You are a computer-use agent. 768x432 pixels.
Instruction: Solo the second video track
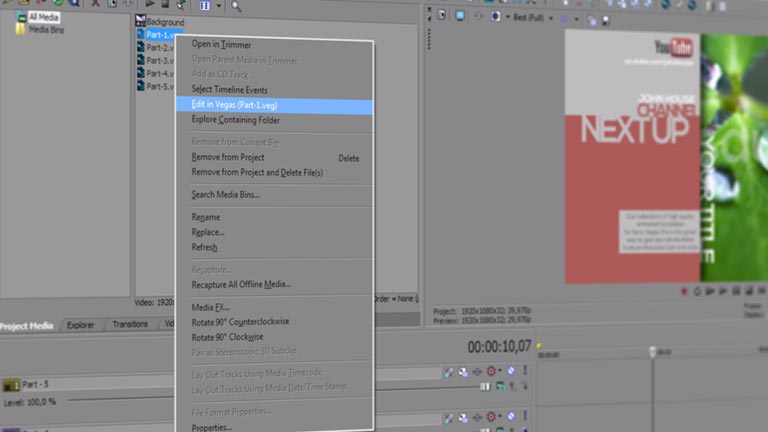click(525, 416)
